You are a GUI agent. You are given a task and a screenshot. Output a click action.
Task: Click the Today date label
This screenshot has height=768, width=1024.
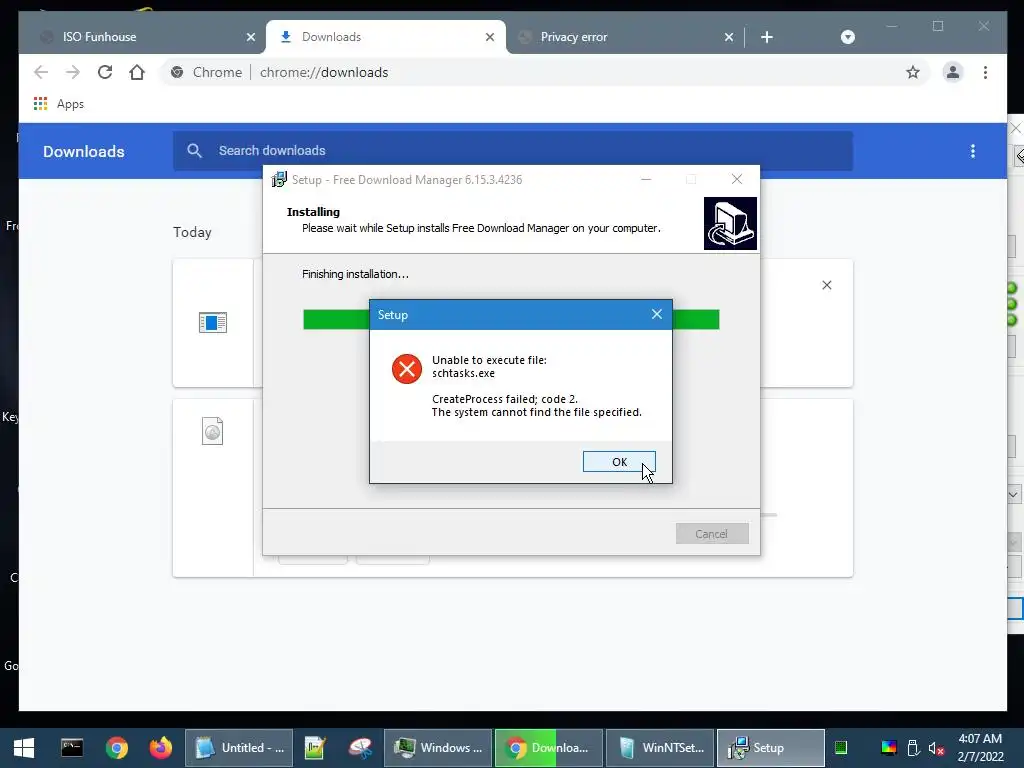192,232
